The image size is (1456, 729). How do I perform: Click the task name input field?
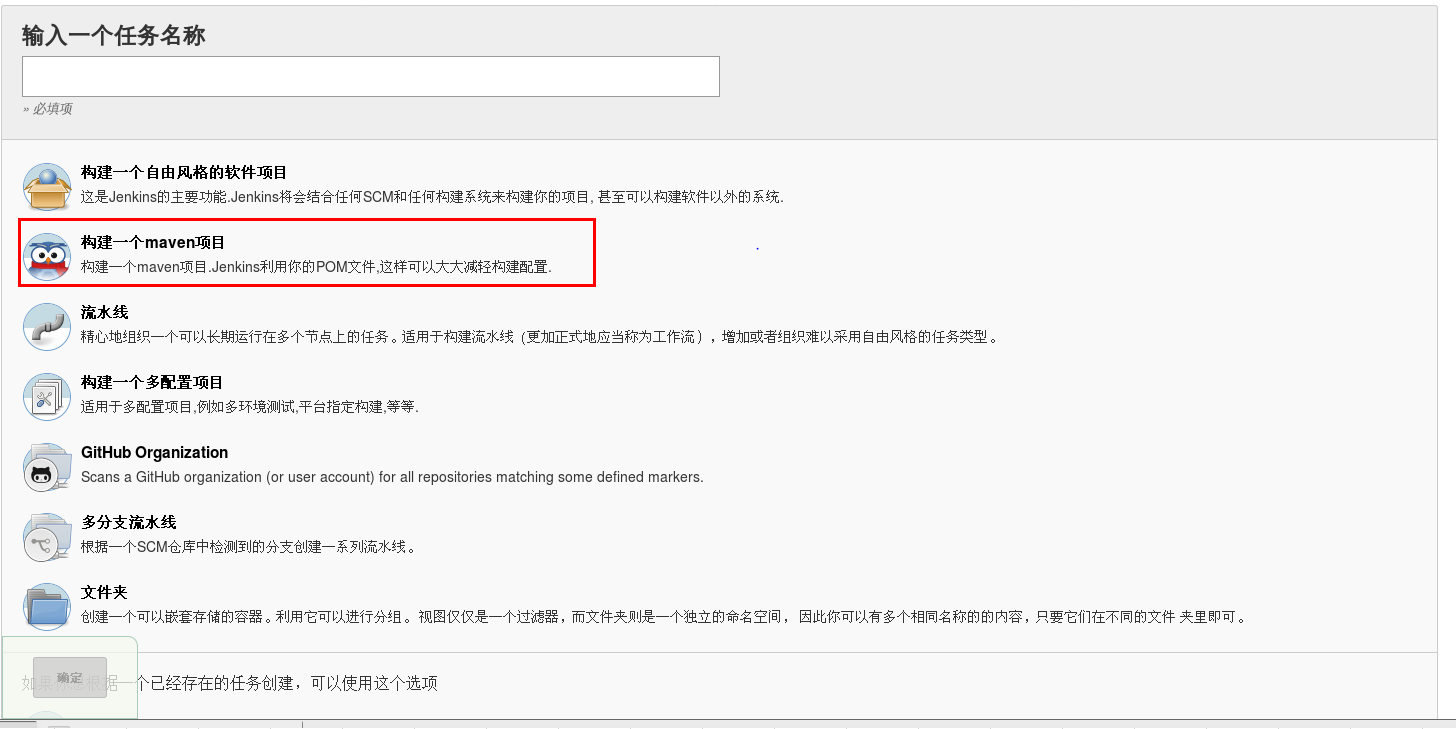click(371, 77)
